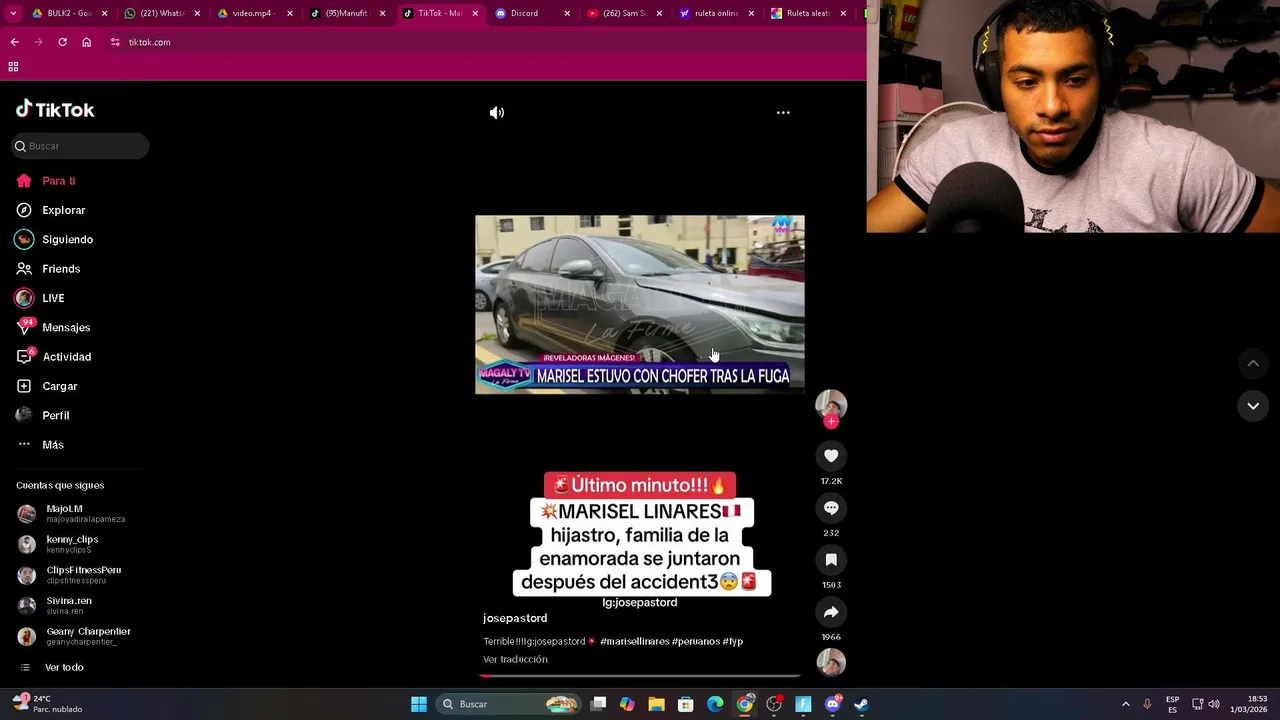
Task: Open the apps grid in bookmarks bar
Action: pyautogui.click(x=13, y=67)
